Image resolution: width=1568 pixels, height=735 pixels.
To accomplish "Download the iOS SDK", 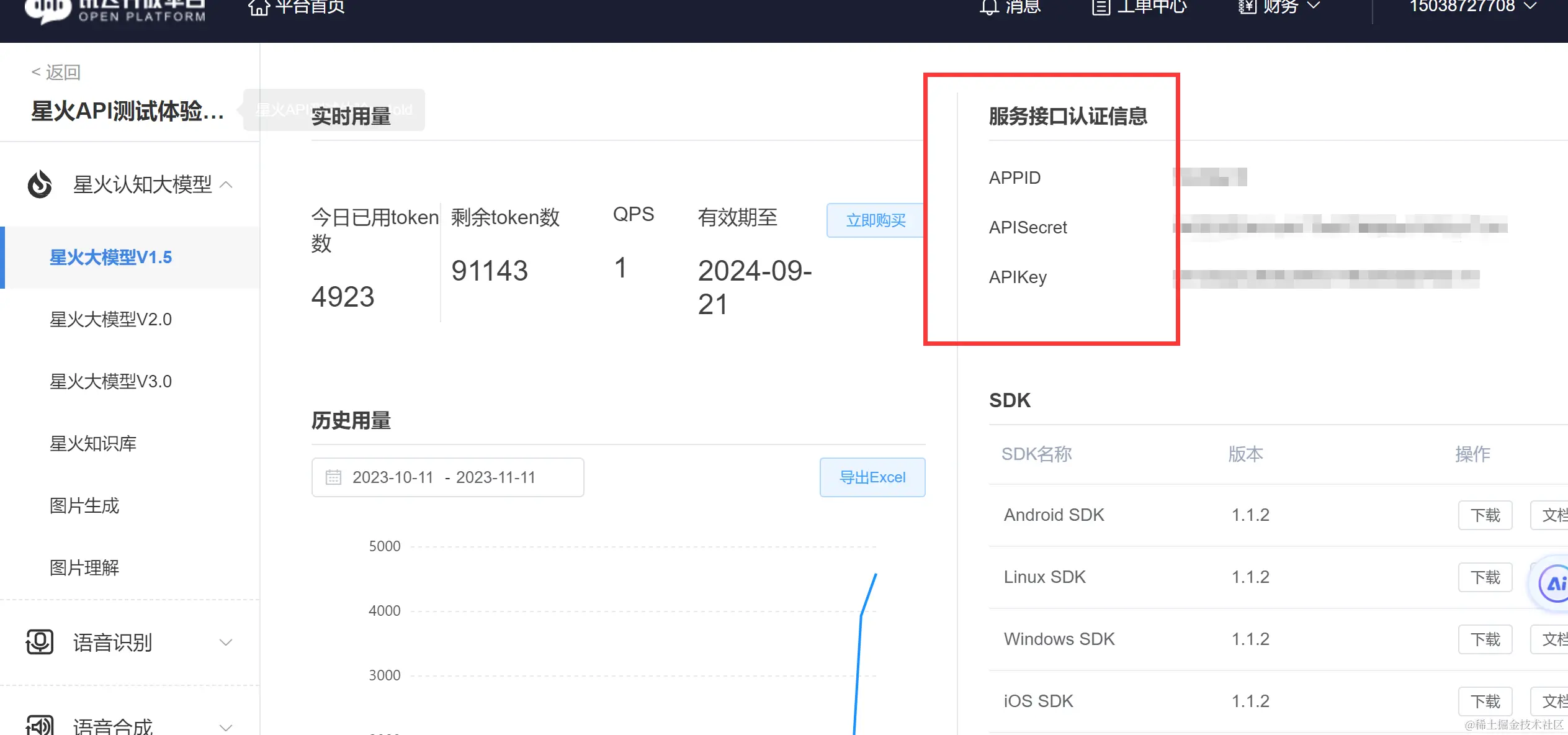I will (x=1485, y=701).
